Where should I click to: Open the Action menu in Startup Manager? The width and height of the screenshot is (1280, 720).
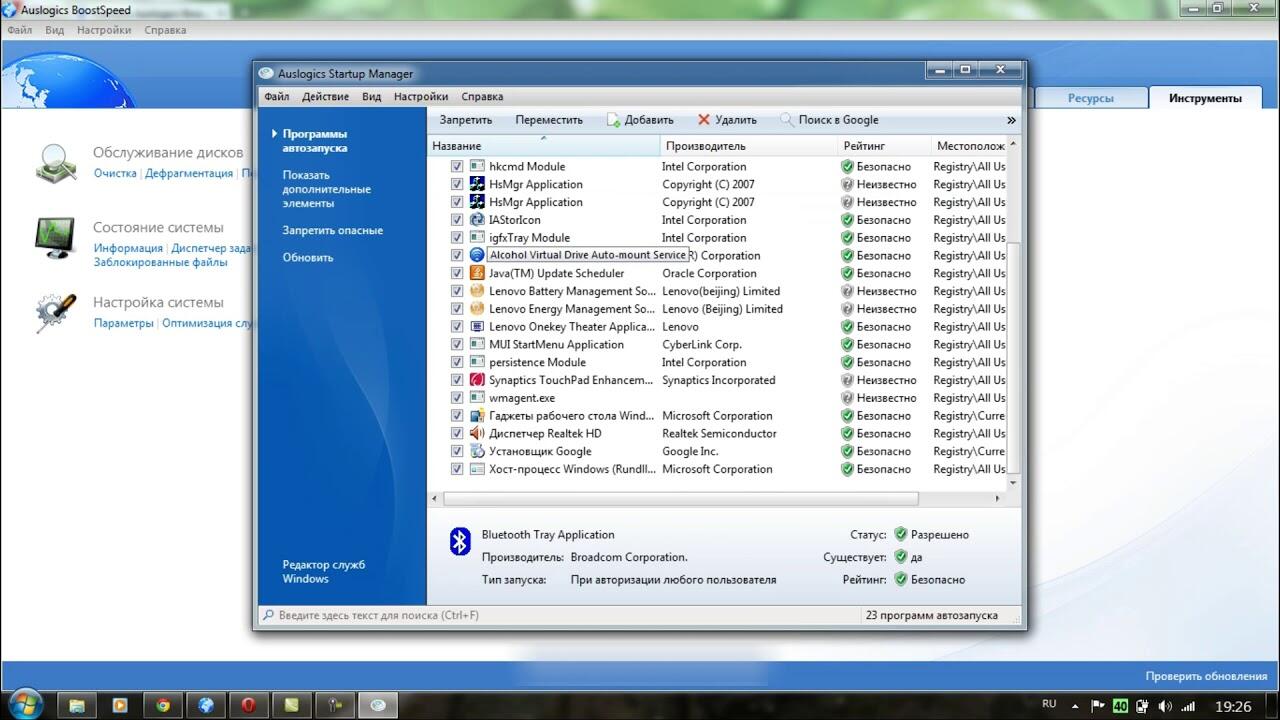pyautogui.click(x=325, y=97)
